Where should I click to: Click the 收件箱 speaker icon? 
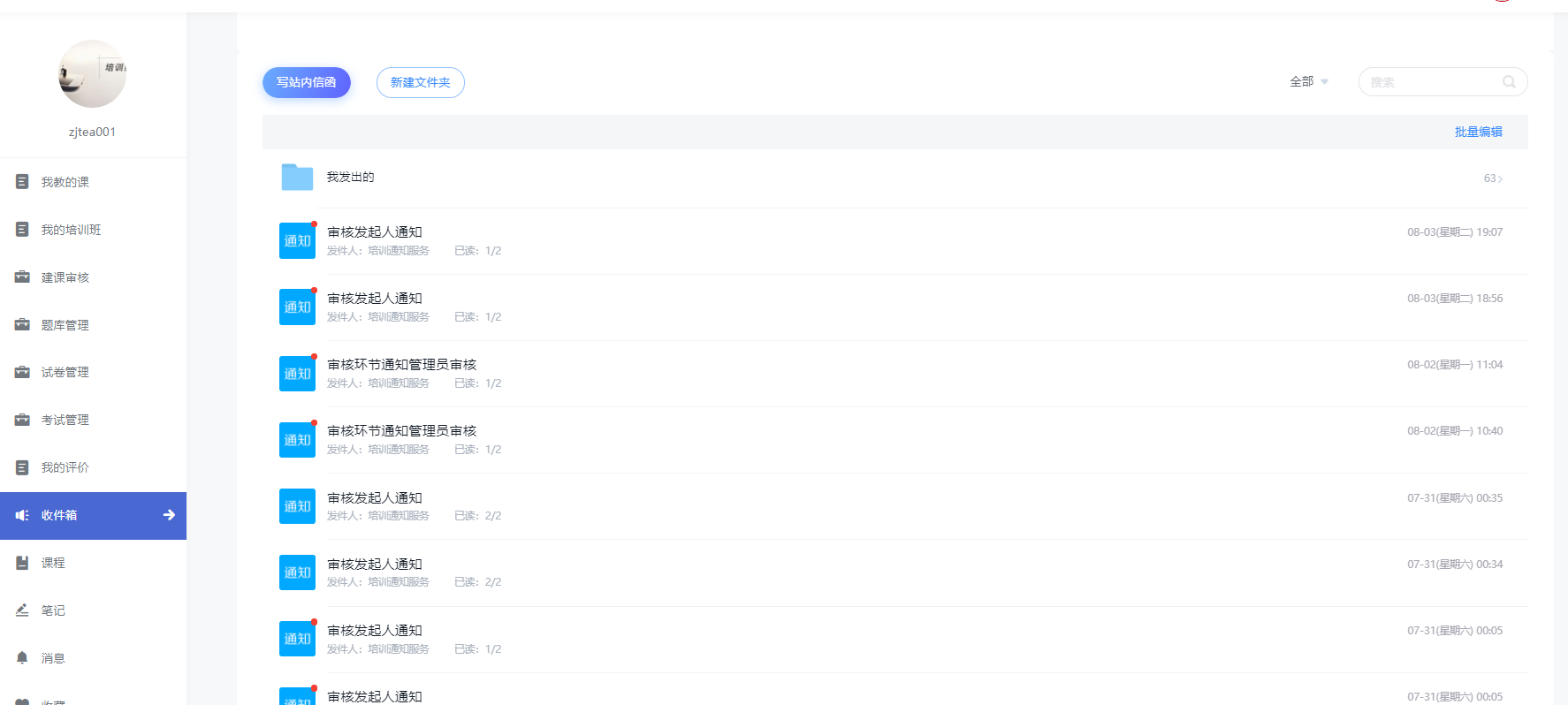[22, 515]
